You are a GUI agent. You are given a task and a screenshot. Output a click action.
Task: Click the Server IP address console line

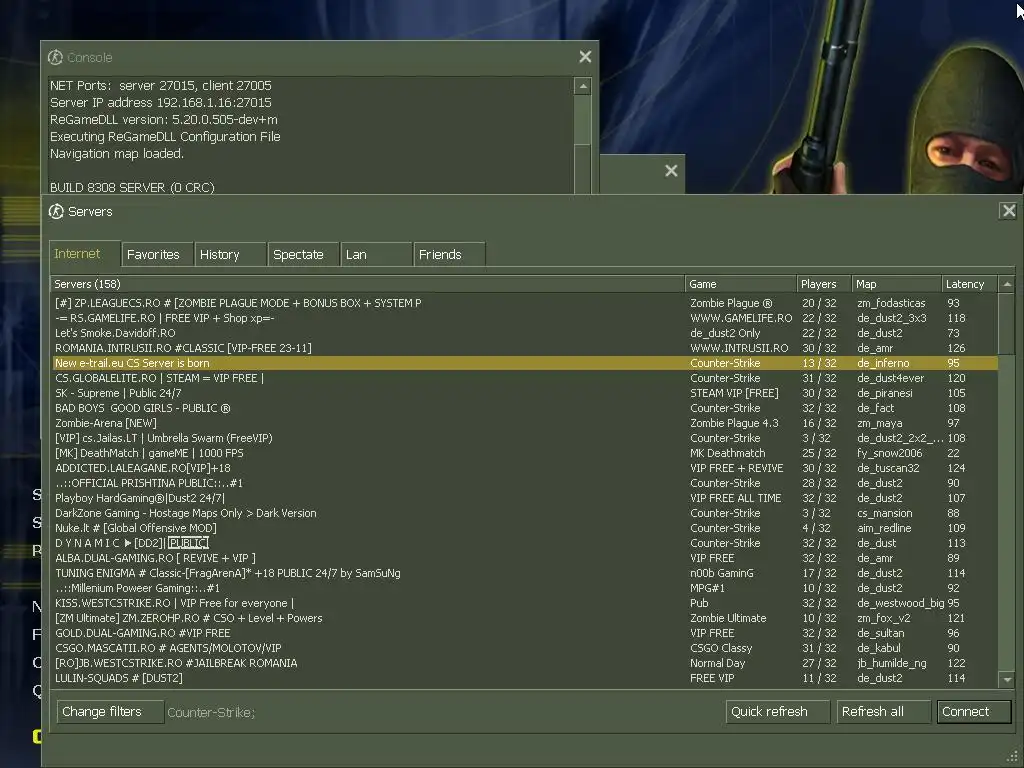coord(161,103)
